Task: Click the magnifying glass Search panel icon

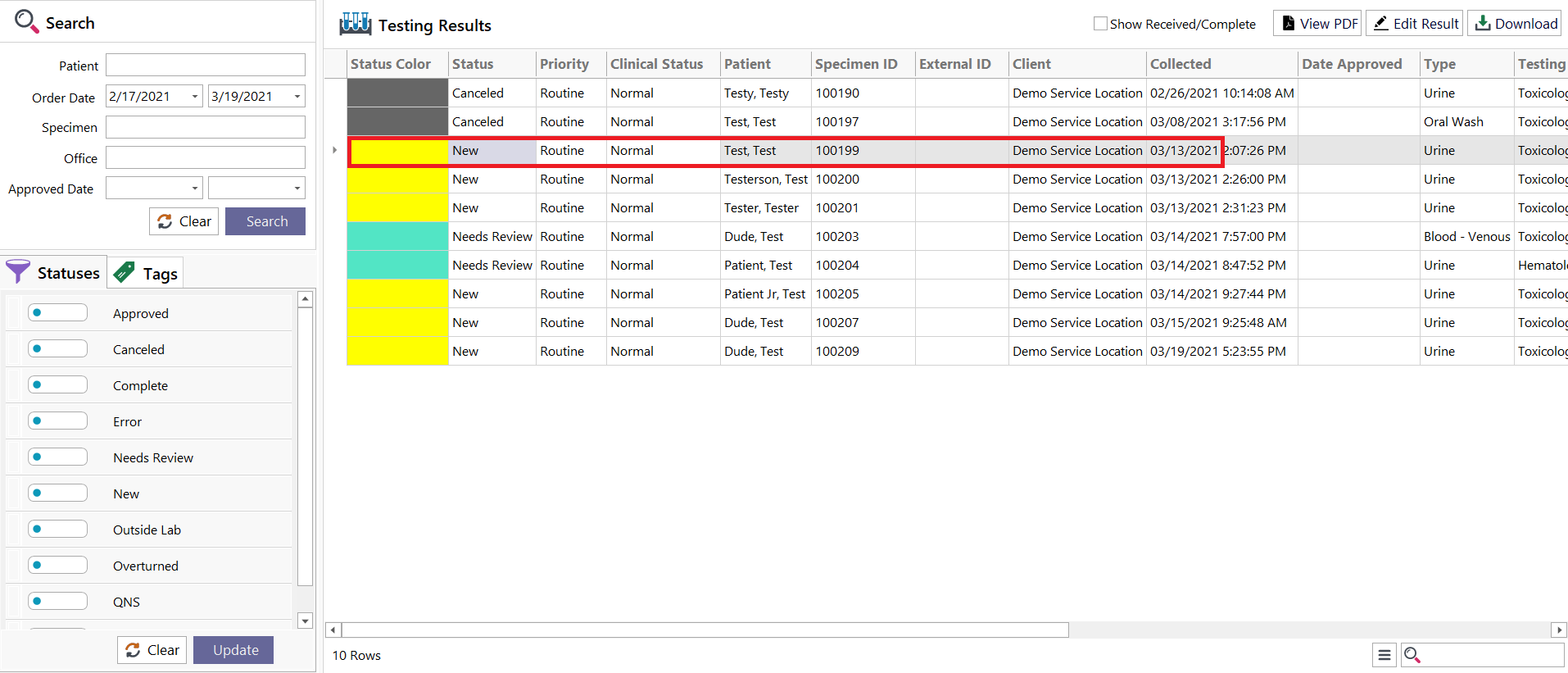Action: 26,21
